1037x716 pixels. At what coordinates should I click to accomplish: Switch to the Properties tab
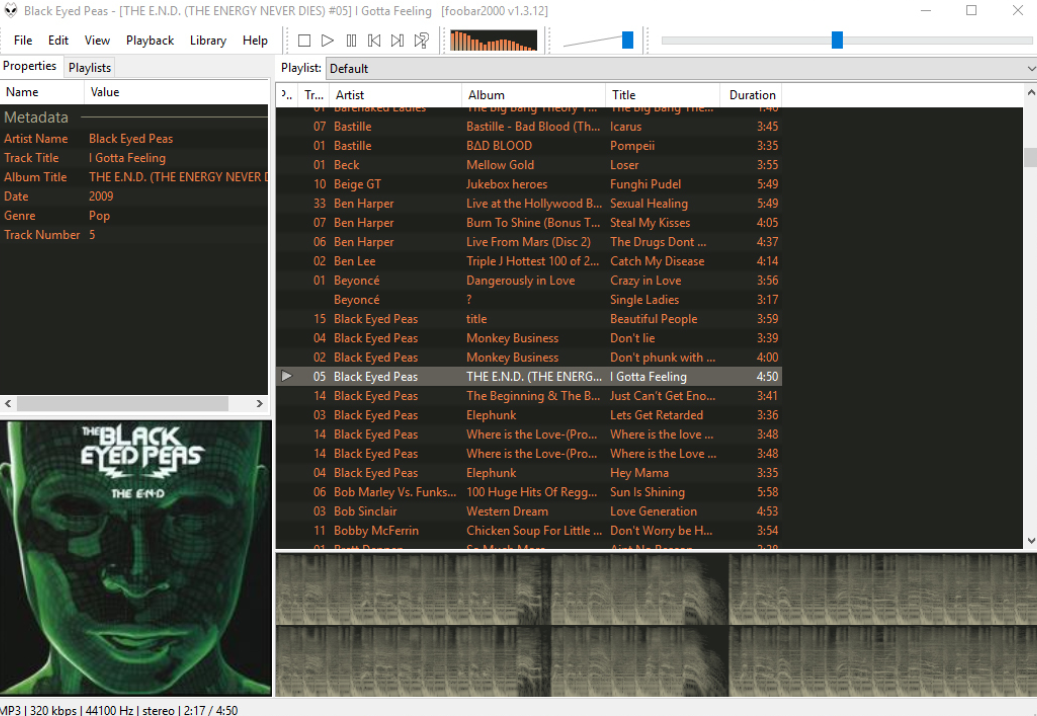point(30,66)
